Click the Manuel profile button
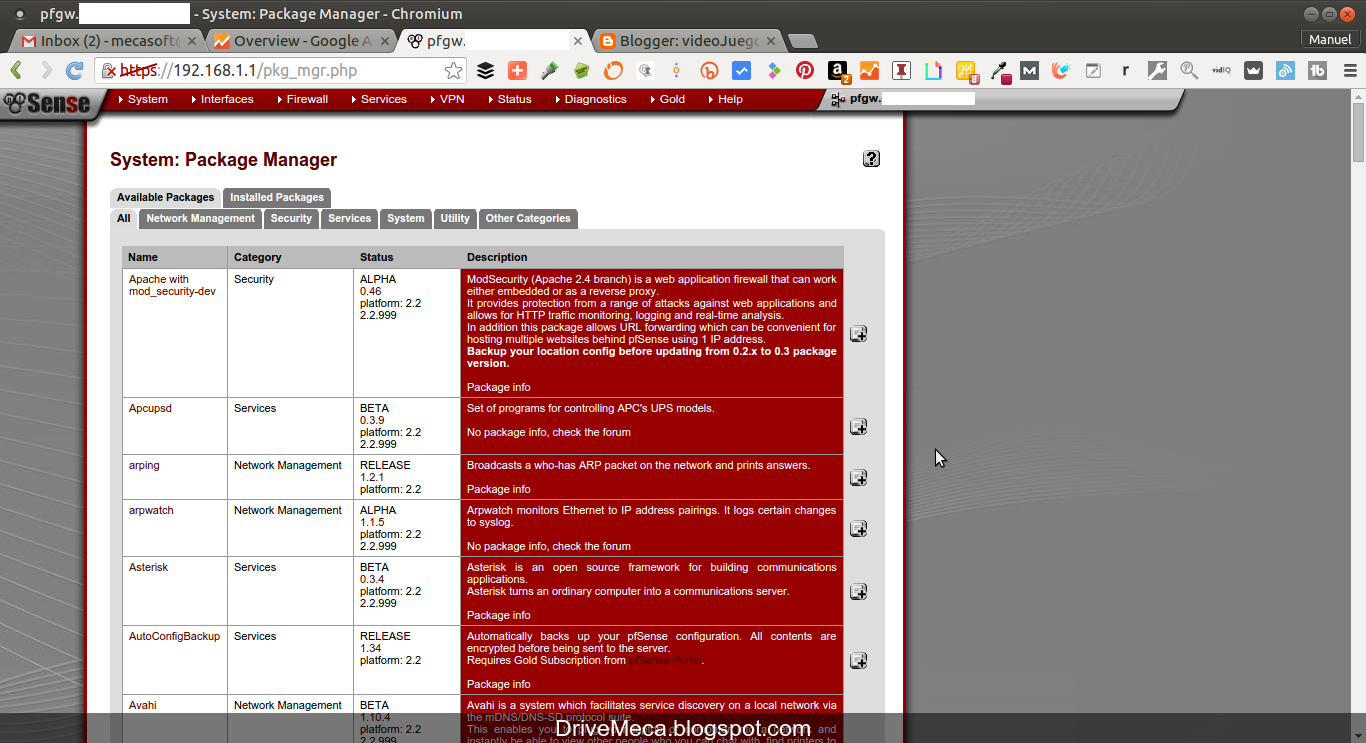The width and height of the screenshot is (1366, 743). point(1330,39)
